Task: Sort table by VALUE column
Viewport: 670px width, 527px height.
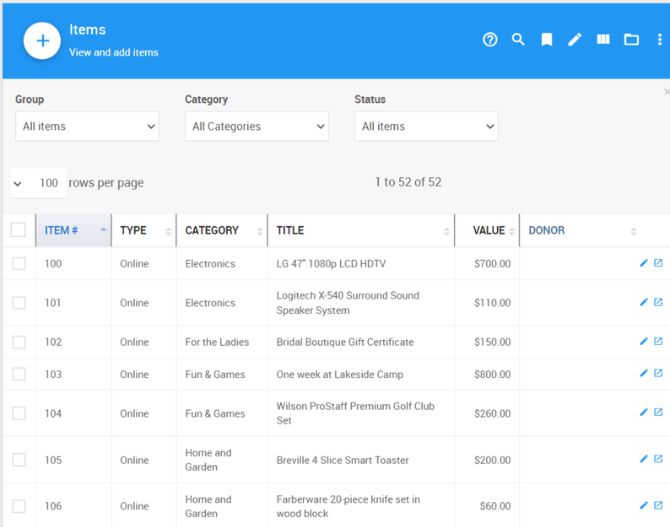Action: click(488, 230)
